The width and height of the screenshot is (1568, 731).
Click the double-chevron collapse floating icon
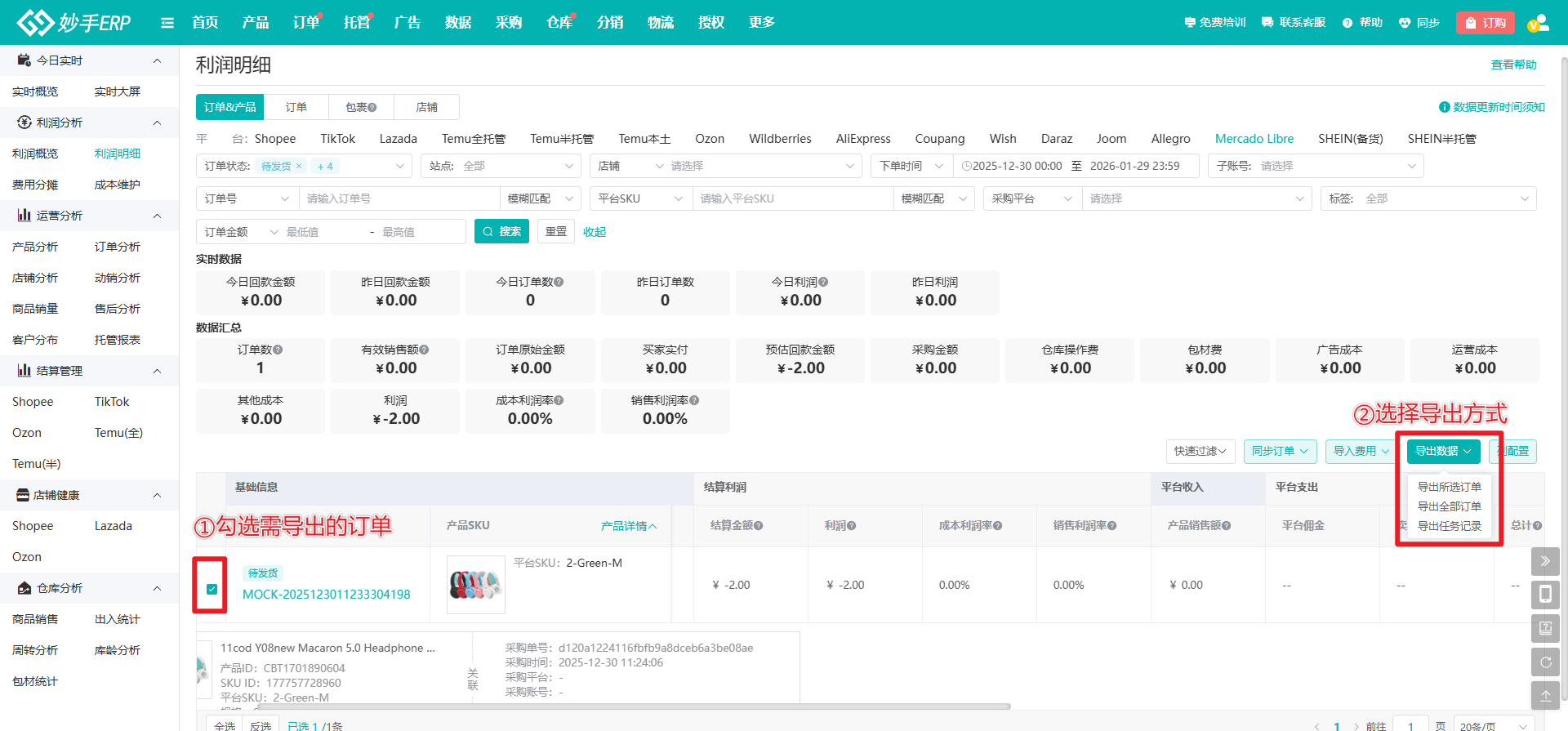pos(1545,561)
